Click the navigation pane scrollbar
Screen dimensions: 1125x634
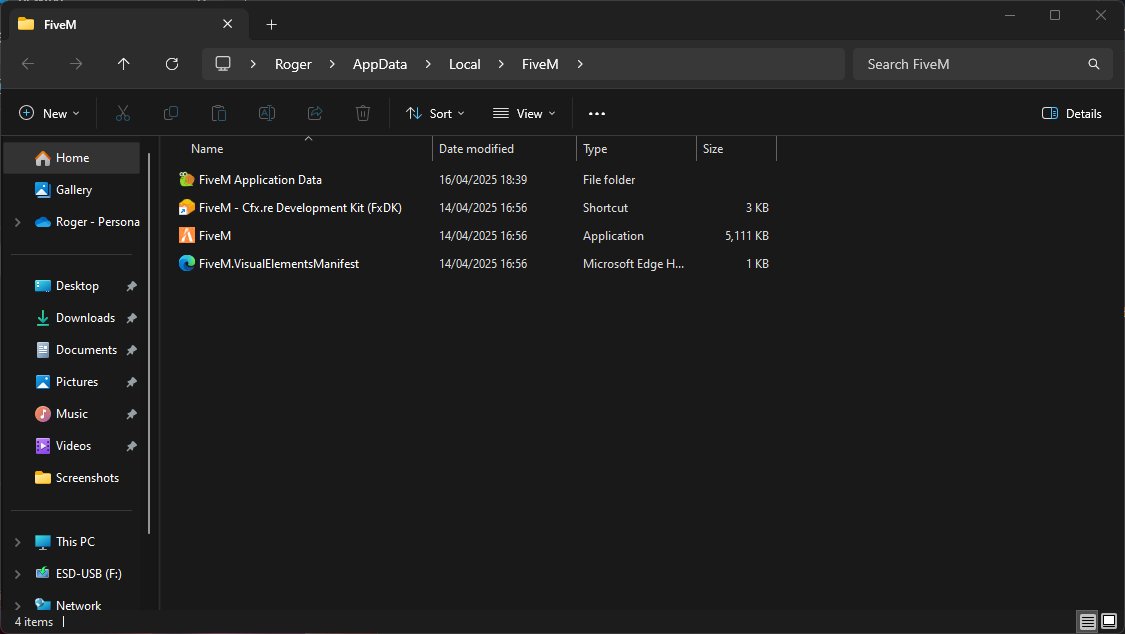tap(149, 343)
